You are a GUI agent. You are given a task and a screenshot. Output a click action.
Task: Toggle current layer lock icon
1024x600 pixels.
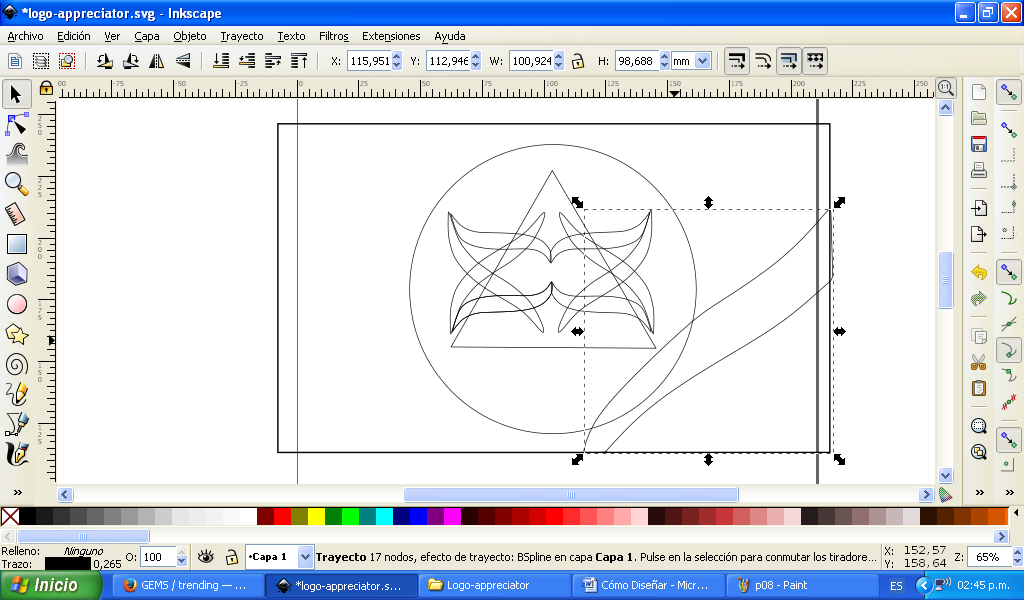tap(231, 556)
